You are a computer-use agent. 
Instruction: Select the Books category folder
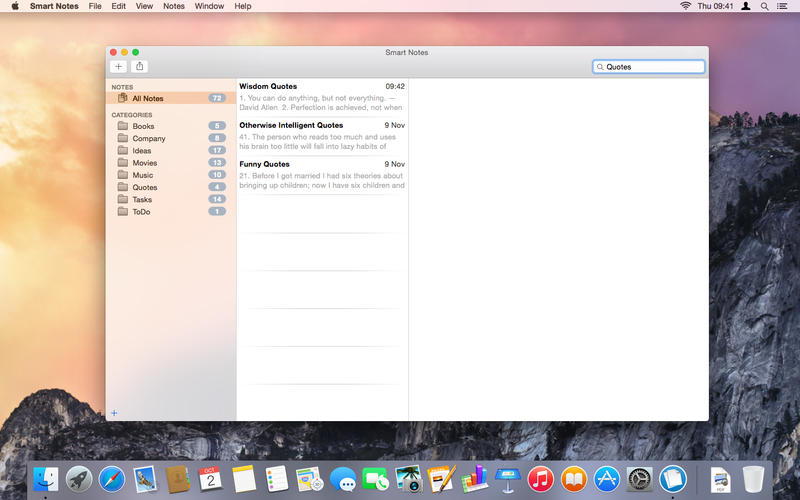pos(143,126)
